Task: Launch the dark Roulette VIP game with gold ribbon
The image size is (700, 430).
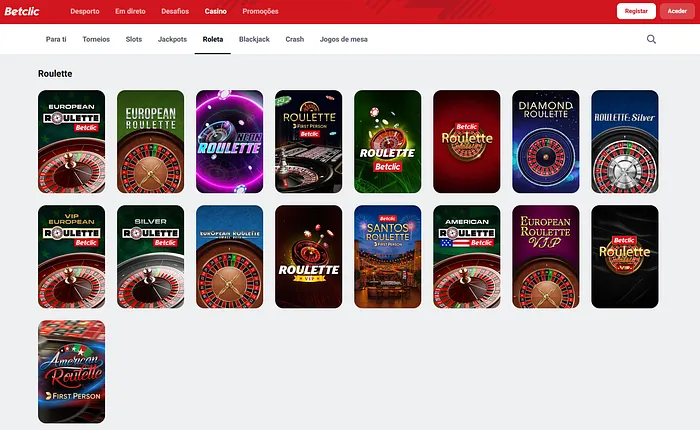Action: 308,257
